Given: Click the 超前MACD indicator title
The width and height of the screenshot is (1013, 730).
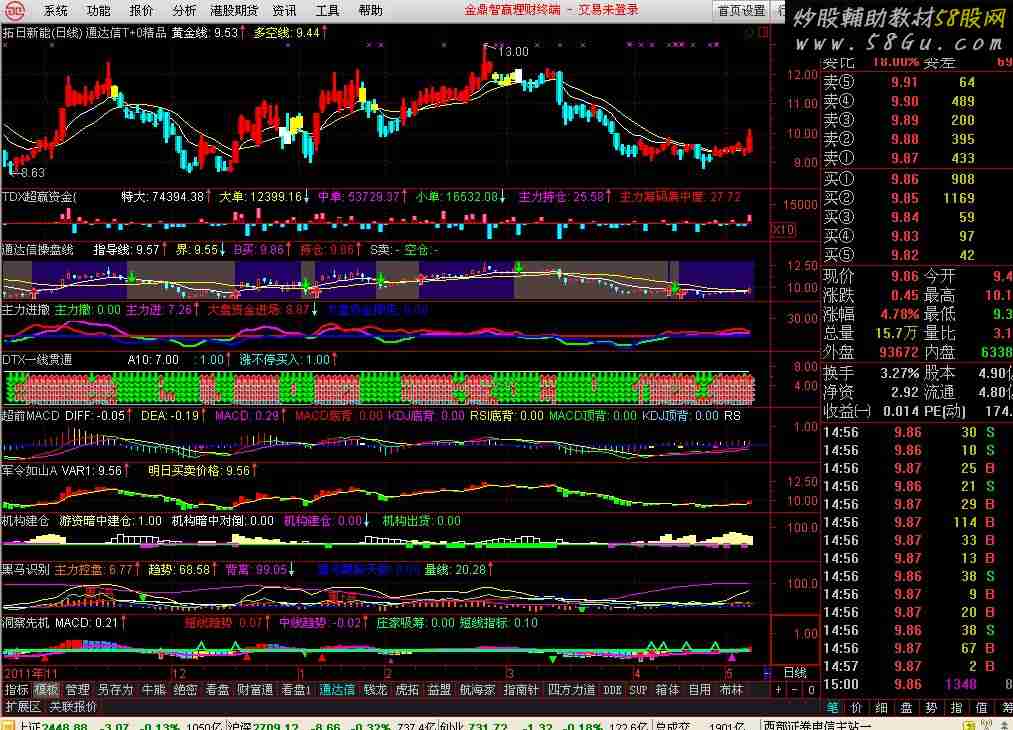Looking at the screenshot, I should click(x=30, y=415).
